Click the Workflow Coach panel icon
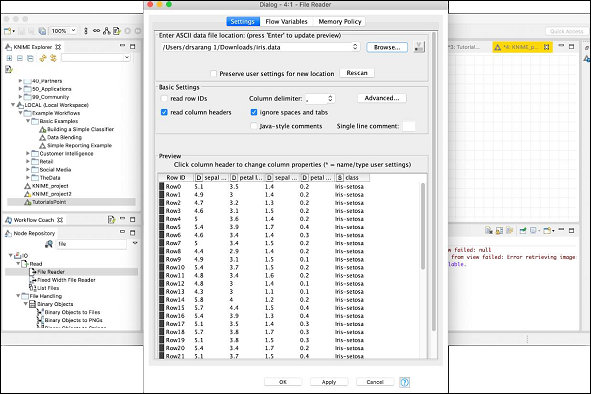Screen dimensions: 591x394 point(8,220)
